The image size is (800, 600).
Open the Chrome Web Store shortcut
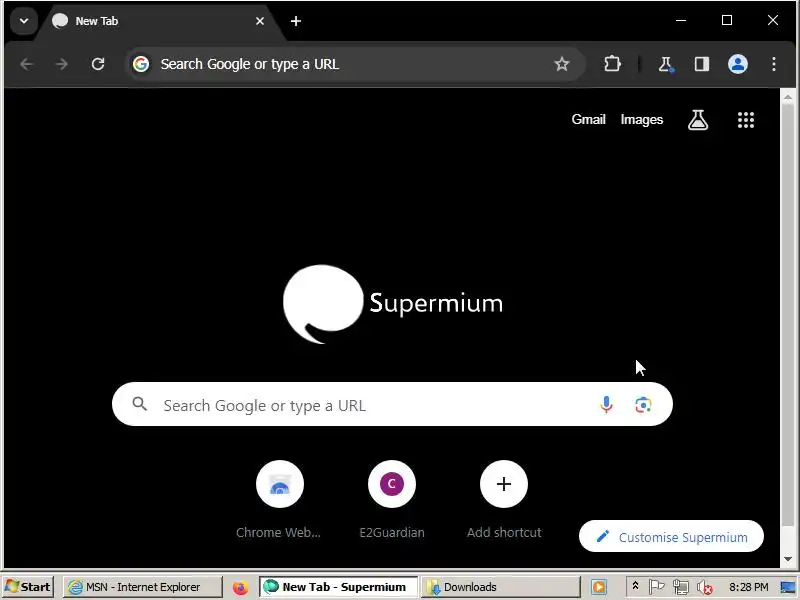click(280, 499)
